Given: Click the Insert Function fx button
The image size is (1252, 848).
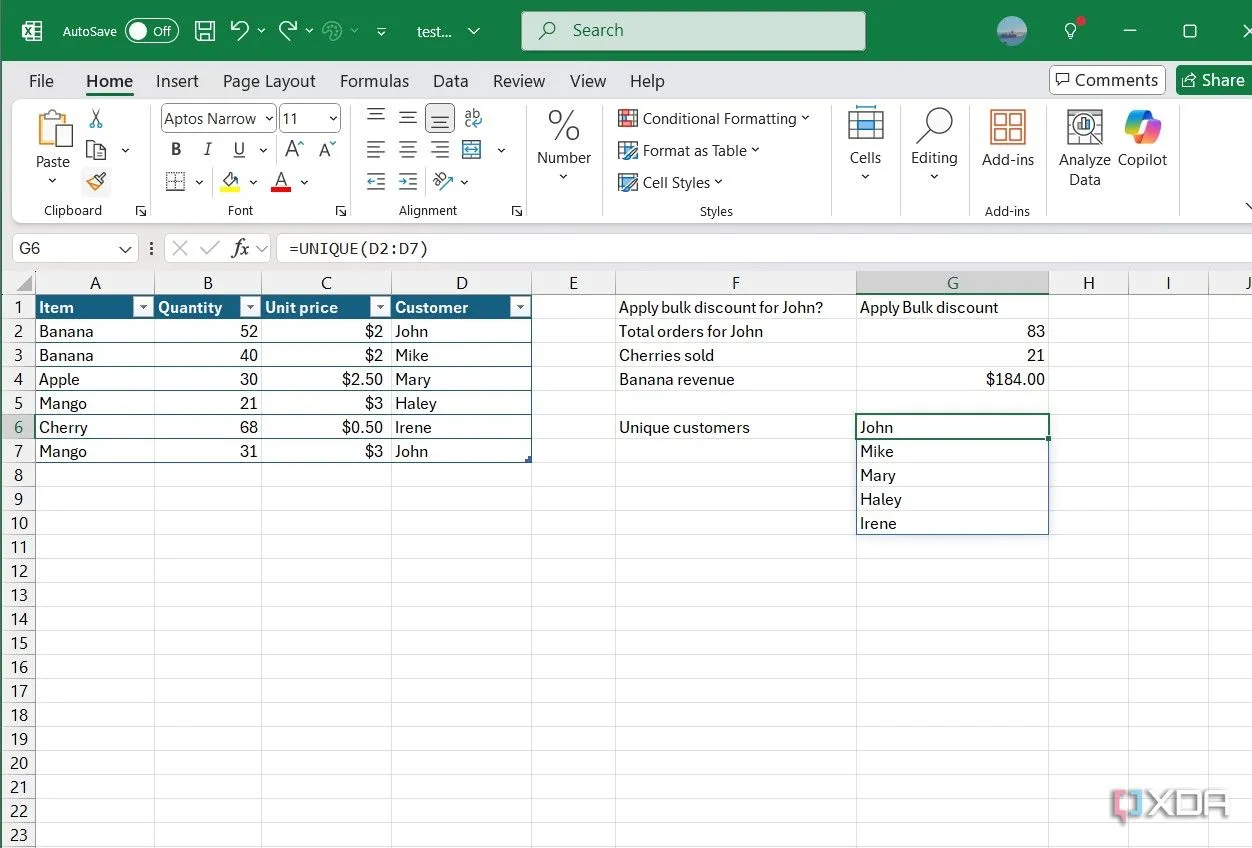Looking at the screenshot, I should [x=240, y=249].
